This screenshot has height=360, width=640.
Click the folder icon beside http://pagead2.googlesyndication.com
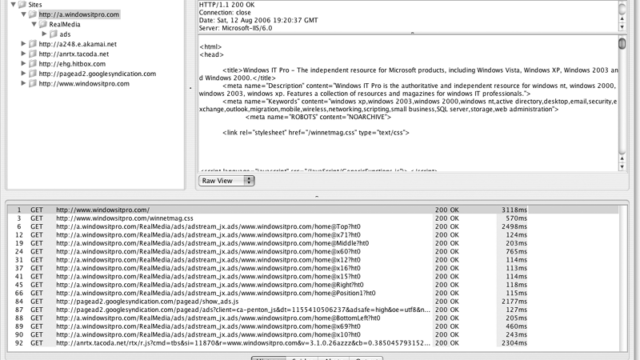[x=33, y=74]
